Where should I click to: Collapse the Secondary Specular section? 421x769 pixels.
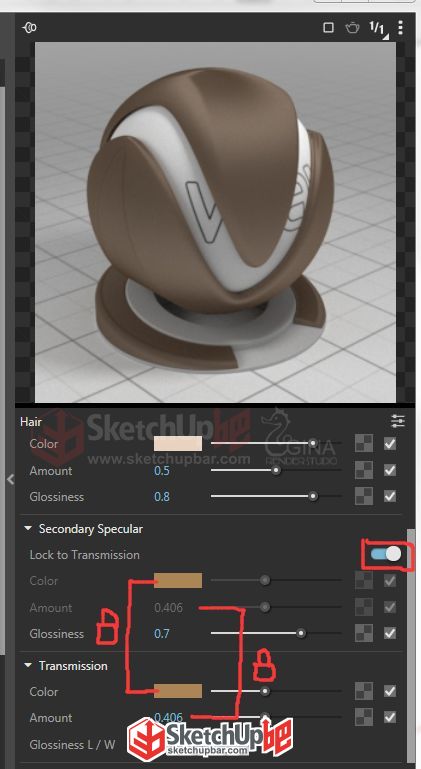pyautogui.click(x=28, y=529)
